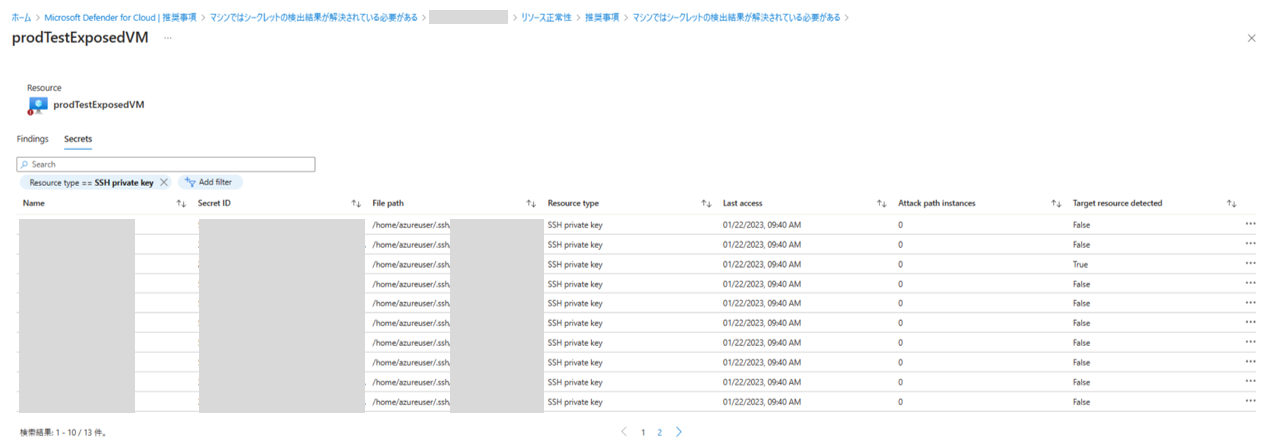
Task: Remove the SSH private key filter pill
Action: (x=164, y=182)
